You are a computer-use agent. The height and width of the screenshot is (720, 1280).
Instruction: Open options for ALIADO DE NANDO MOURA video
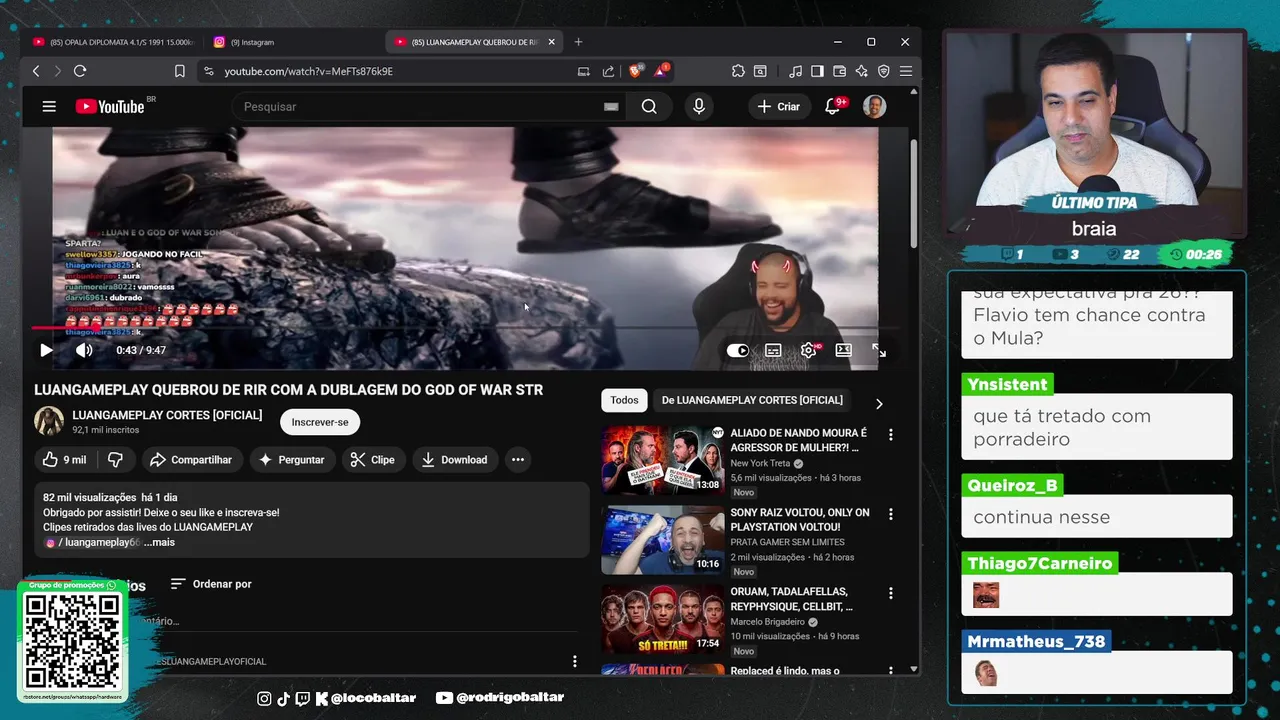(890, 435)
